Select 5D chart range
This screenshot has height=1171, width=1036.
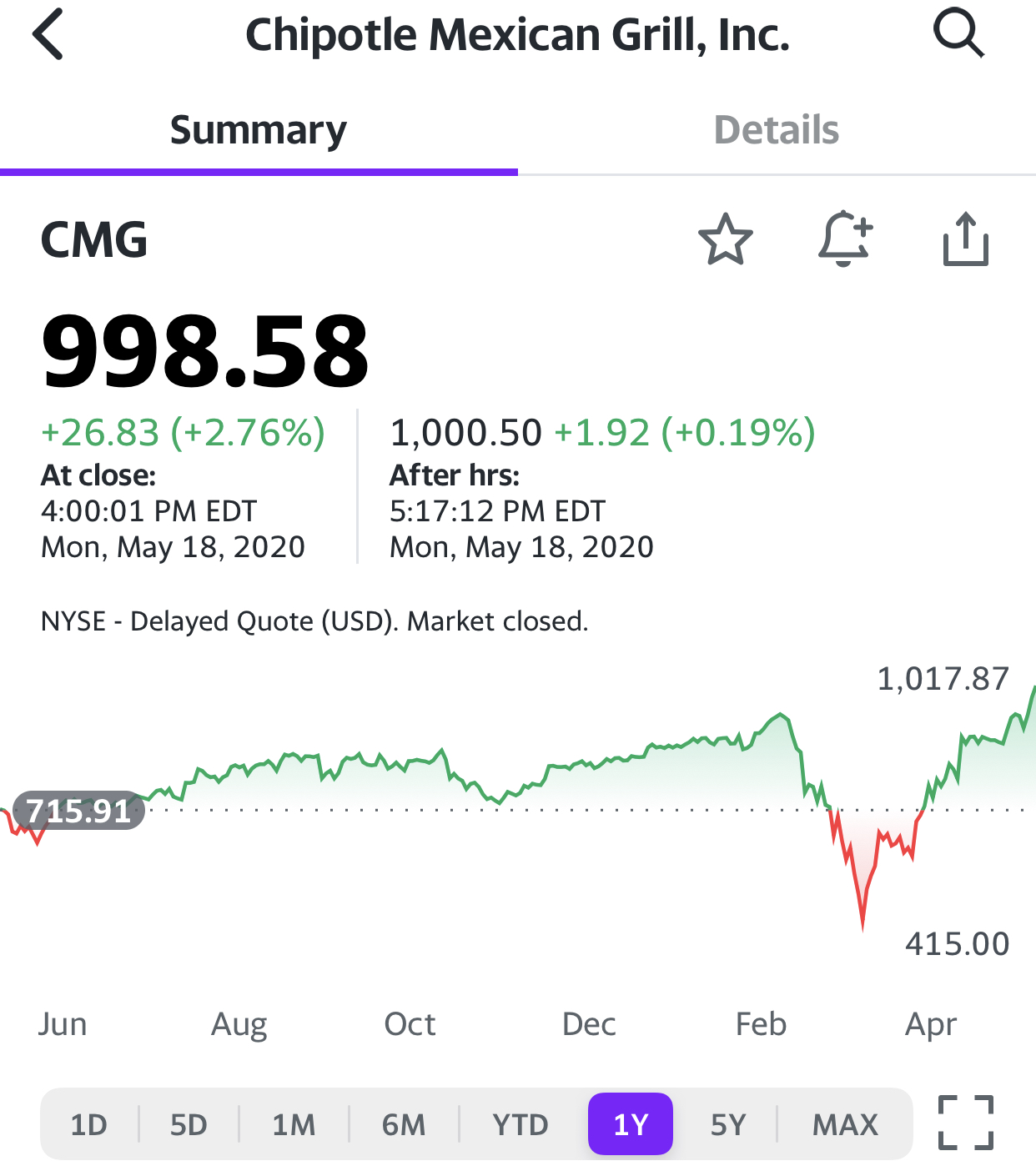point(189,1124)
